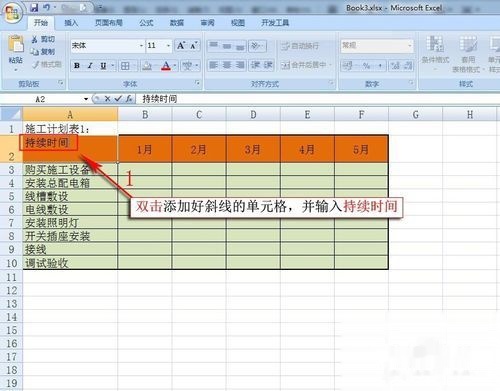This screenshot has width=500, height=391.
Task: Open the underline style dropdown arrow
Action: click(x=112, y=66)
